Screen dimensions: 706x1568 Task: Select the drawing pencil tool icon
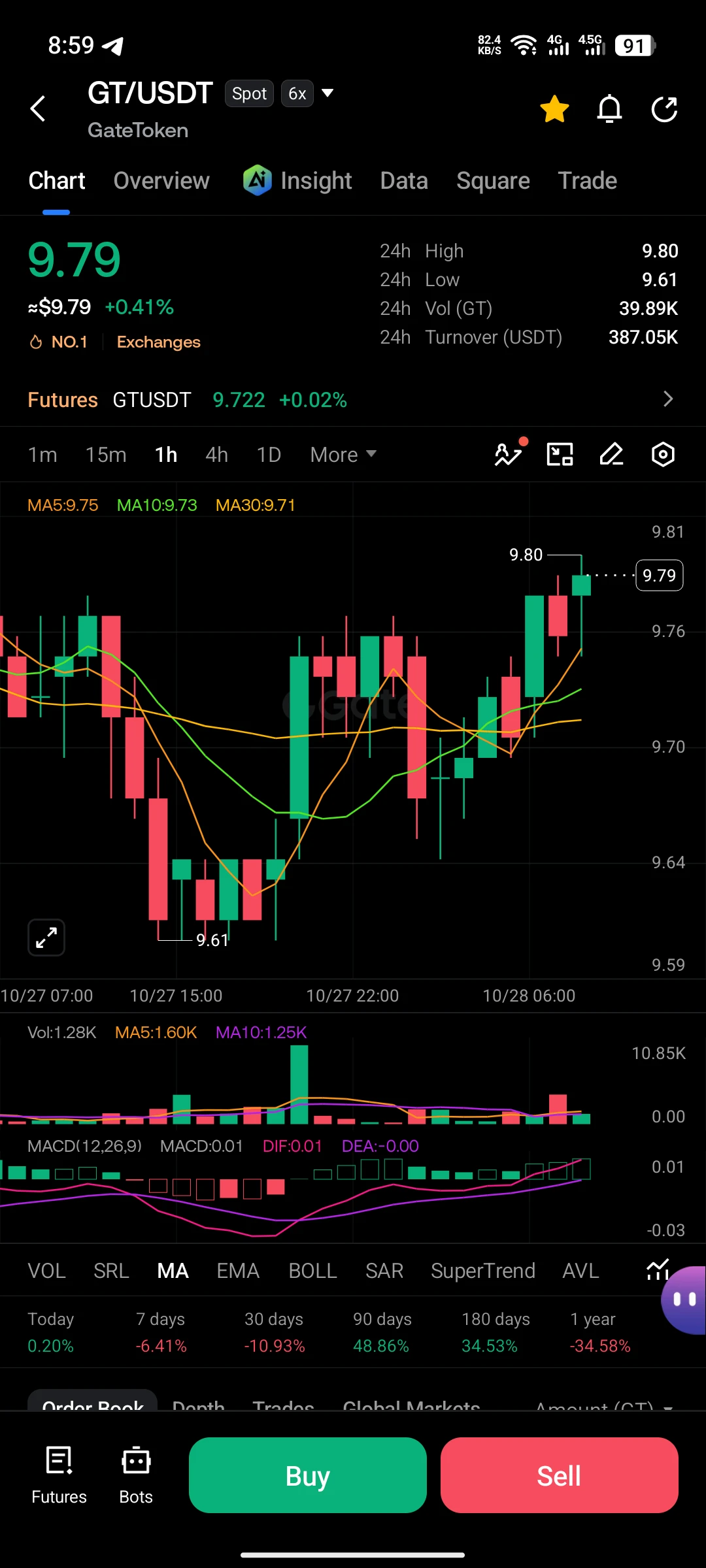tap(611, 454)
